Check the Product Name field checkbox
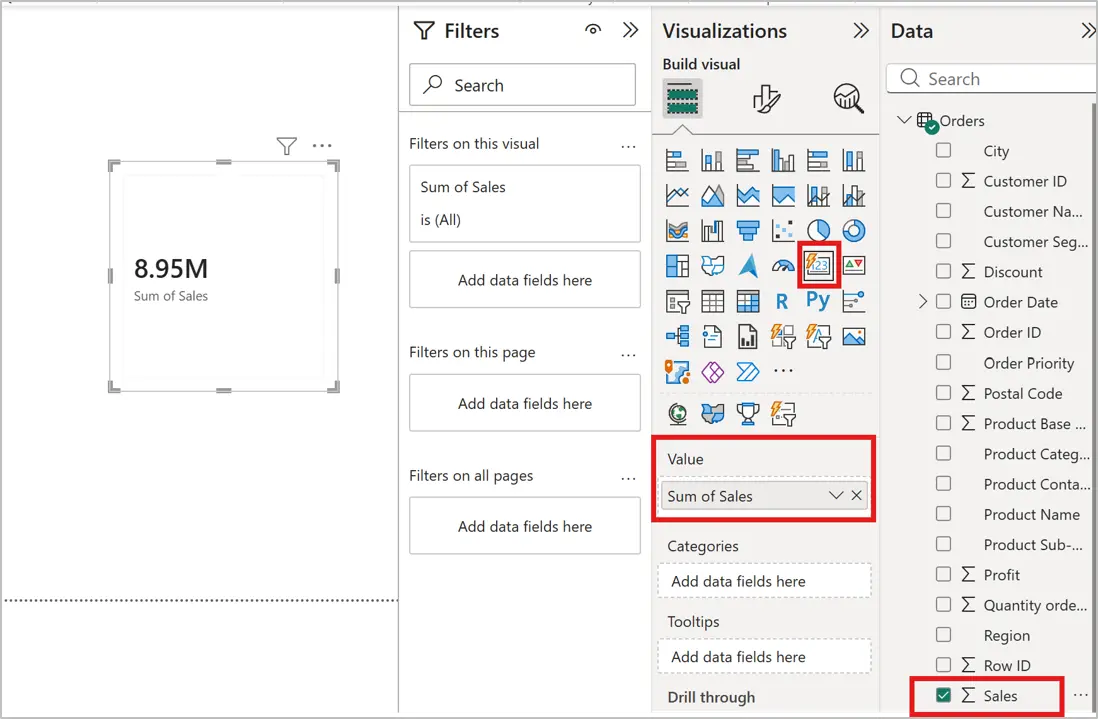The image size is (1098, 719). 943,514
